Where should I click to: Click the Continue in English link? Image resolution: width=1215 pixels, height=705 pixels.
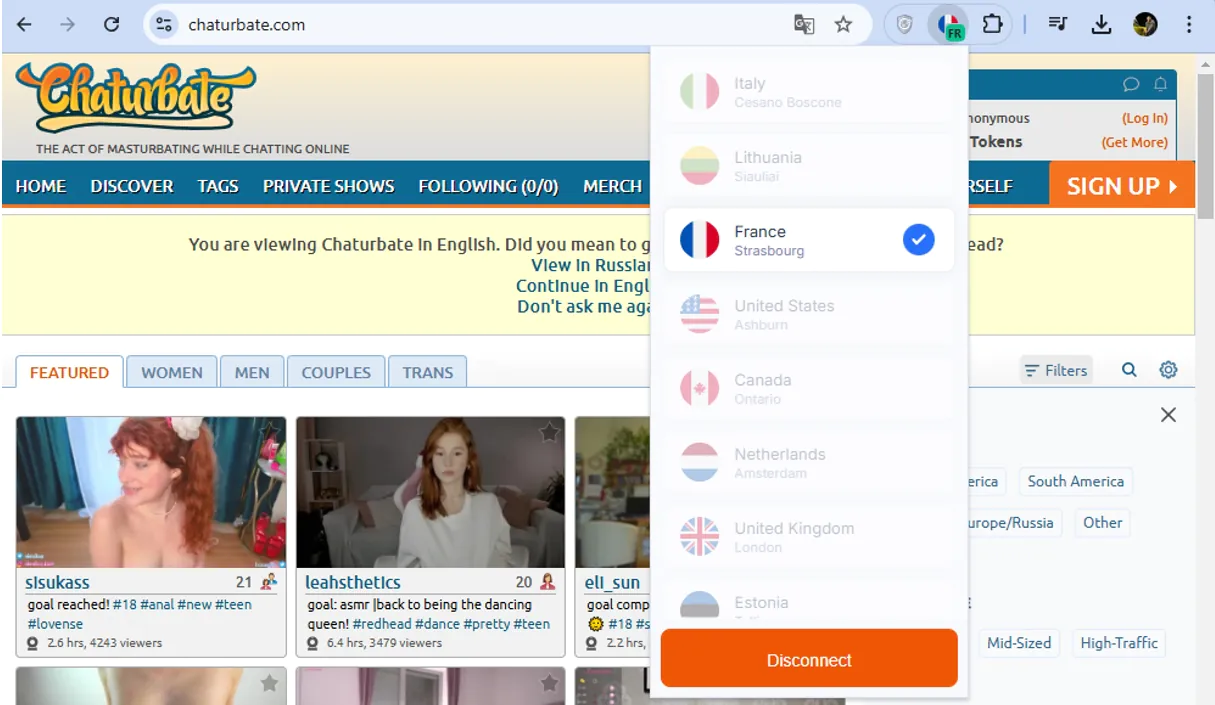(583, 286)
